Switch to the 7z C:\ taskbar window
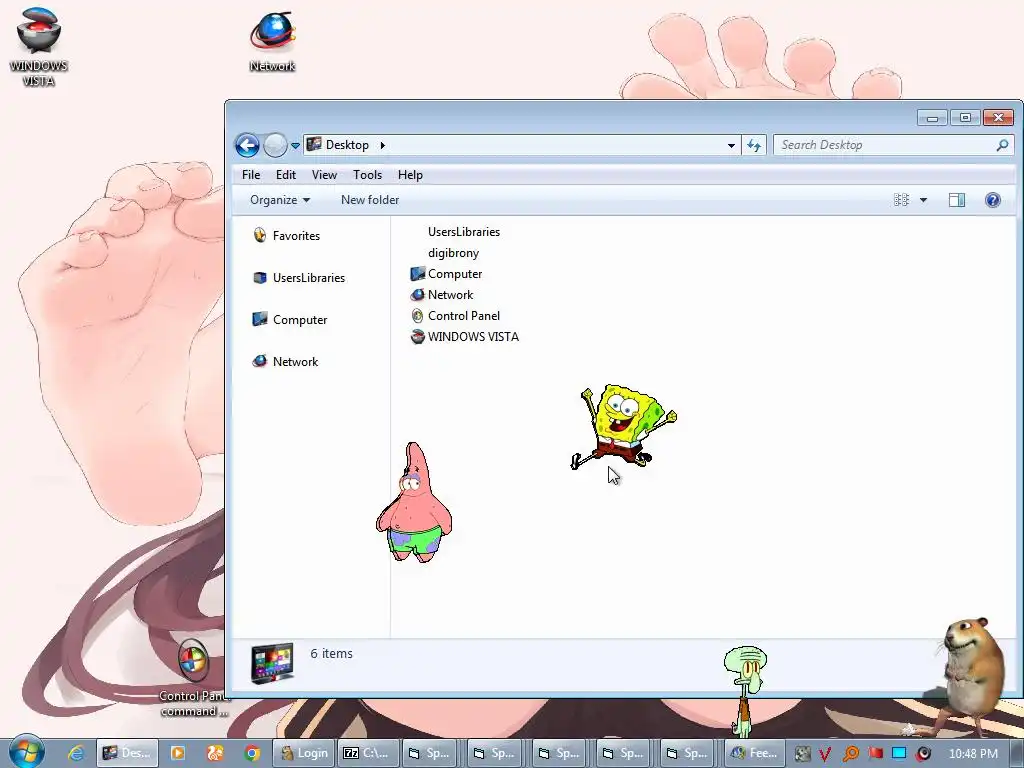Viewport: 1024px width, 768px height. (370, 753)
